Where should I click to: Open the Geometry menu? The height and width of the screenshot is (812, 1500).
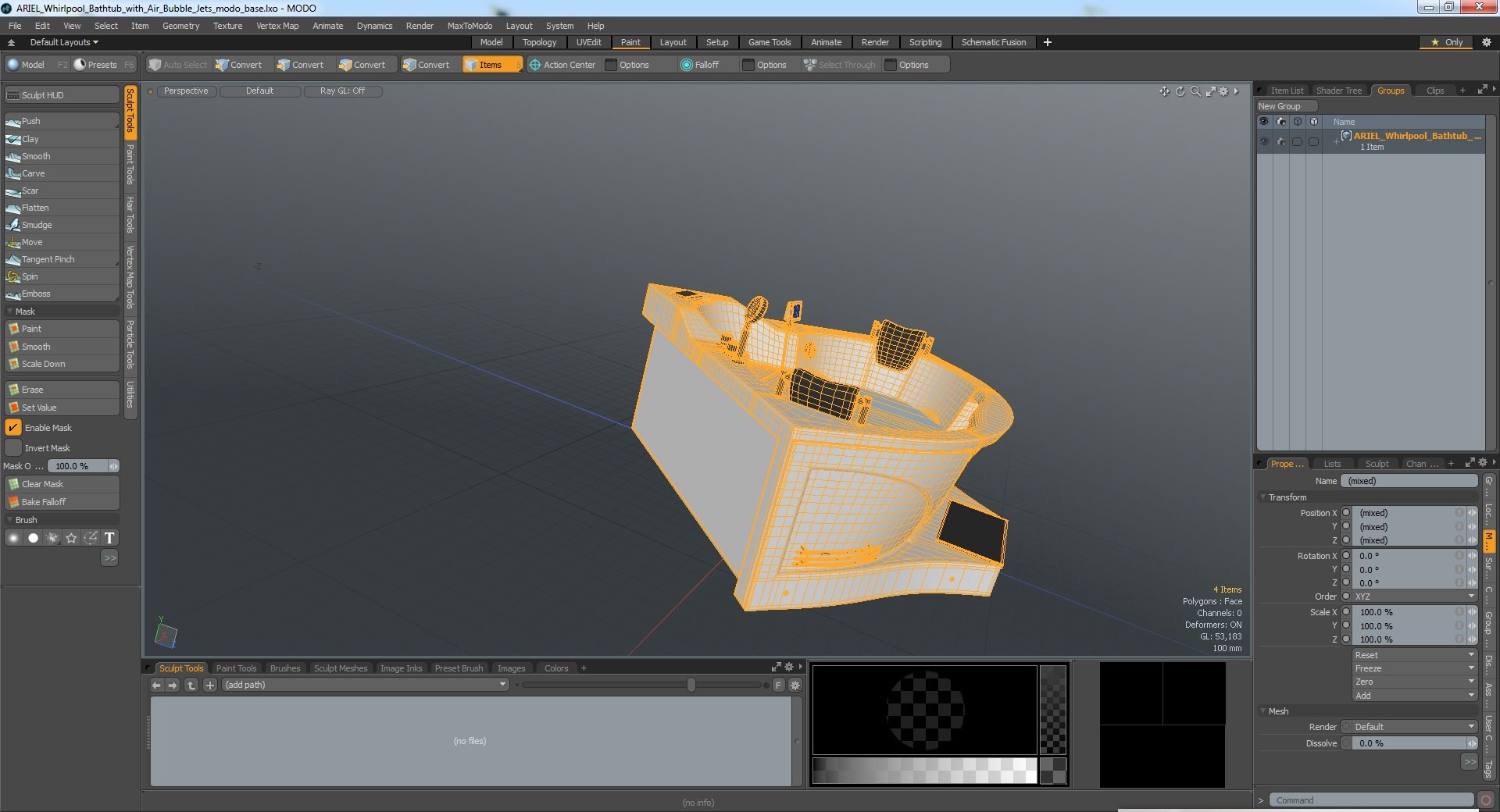(180, 26)
